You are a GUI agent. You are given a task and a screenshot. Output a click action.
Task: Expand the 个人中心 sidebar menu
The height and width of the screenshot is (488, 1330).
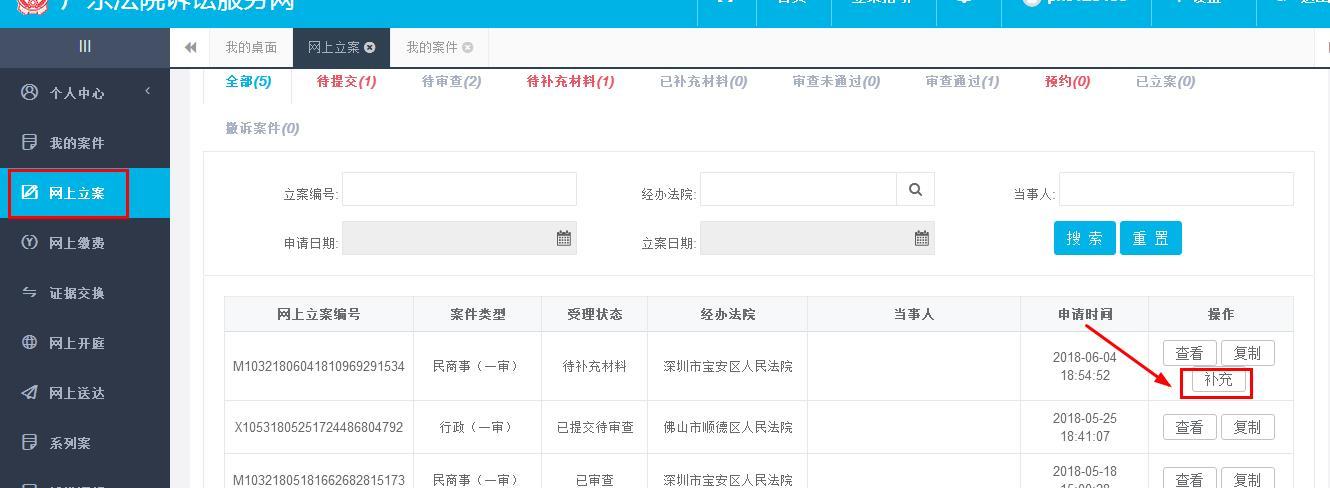[85, 93]
